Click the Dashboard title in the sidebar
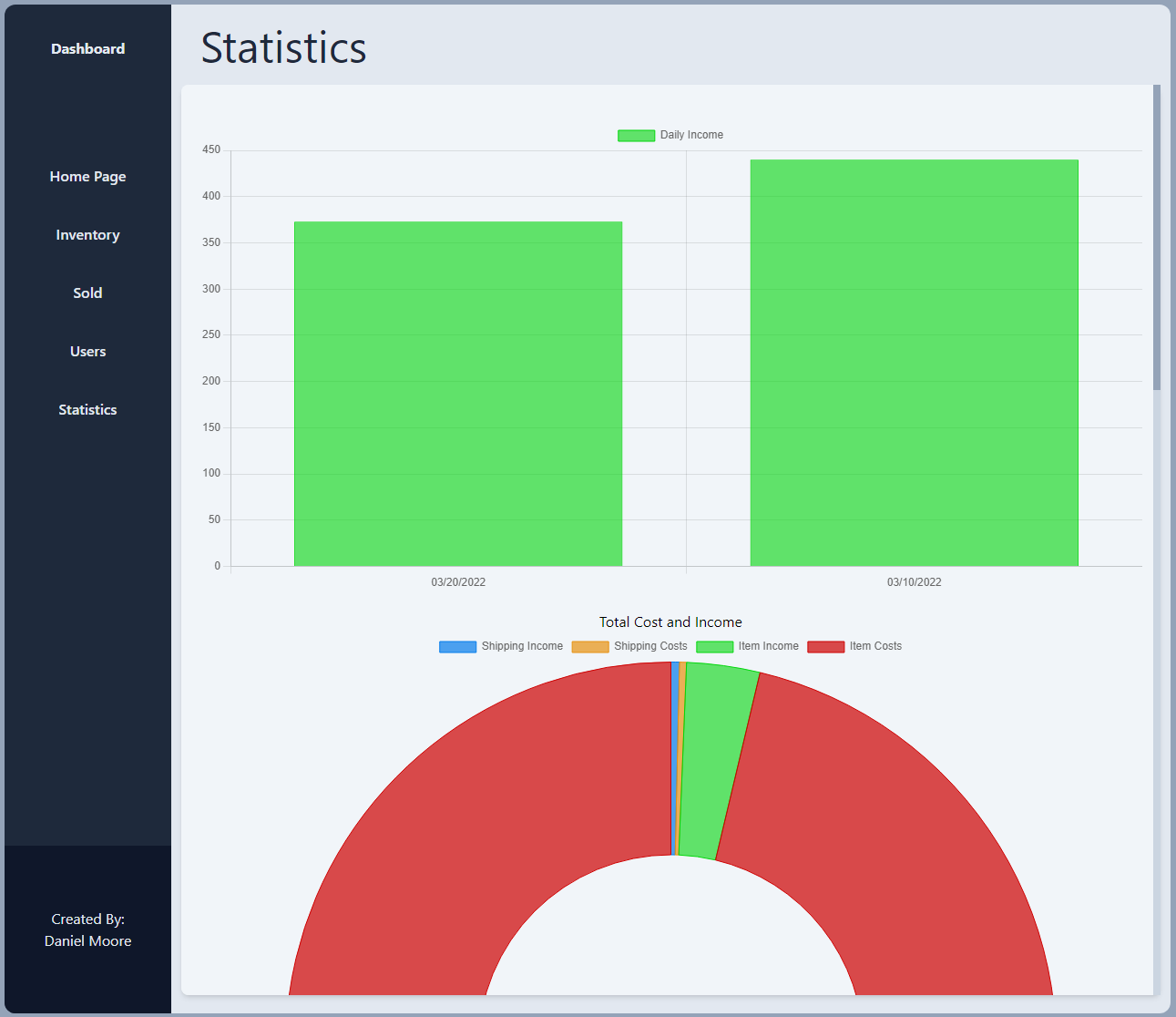The height and width of the screenshot is (1017, 1176). (87, 49)
